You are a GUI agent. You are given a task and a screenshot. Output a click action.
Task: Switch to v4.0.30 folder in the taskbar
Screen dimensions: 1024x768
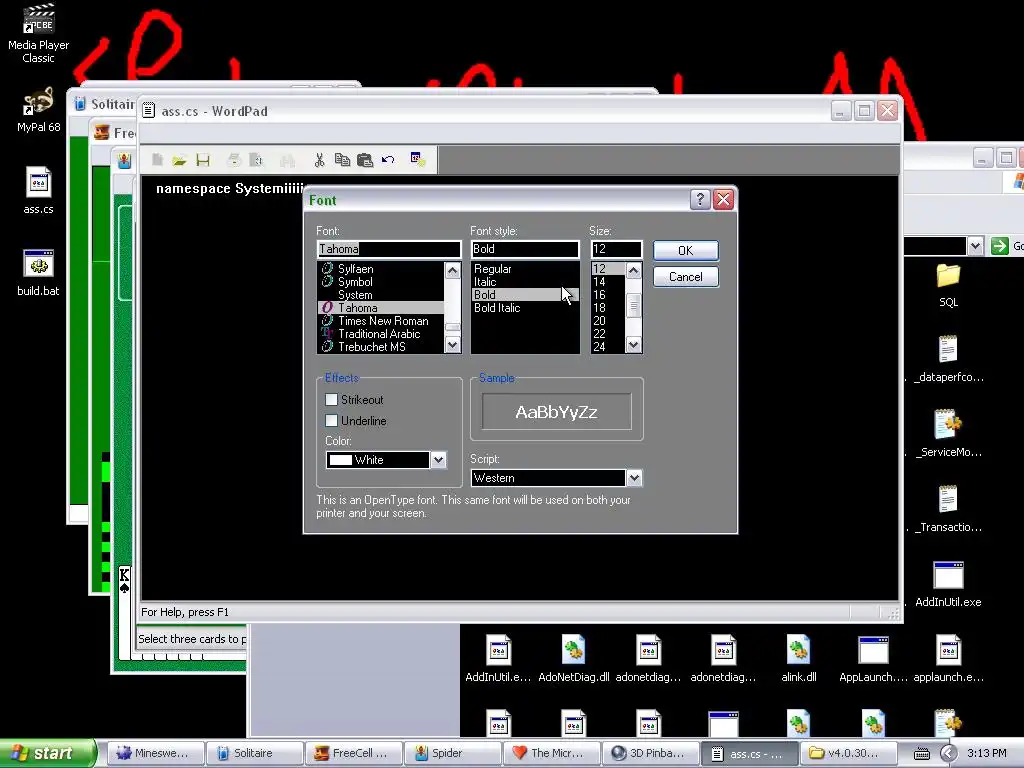(x=848, y=753)
